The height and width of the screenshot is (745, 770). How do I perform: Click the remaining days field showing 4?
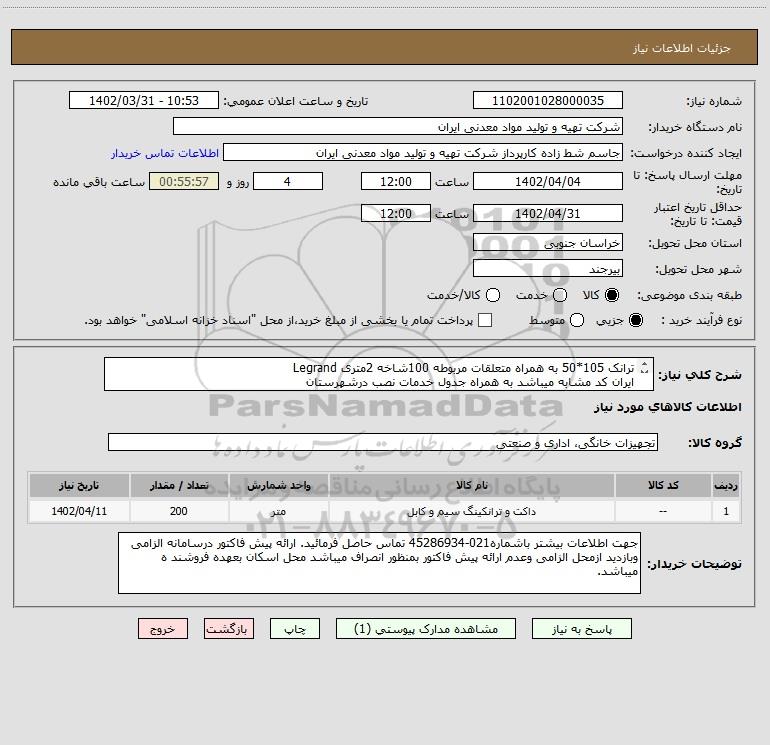[x=288, y=181]
